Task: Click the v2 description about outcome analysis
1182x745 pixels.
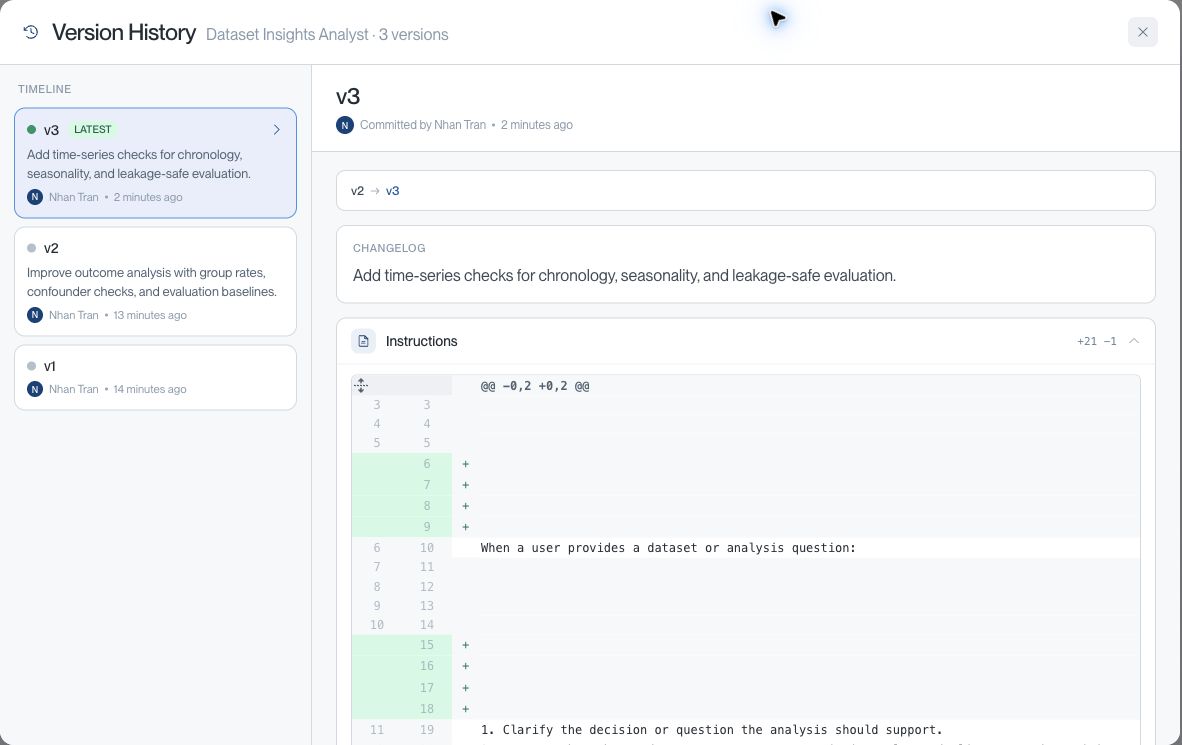Action: point(152,282)
